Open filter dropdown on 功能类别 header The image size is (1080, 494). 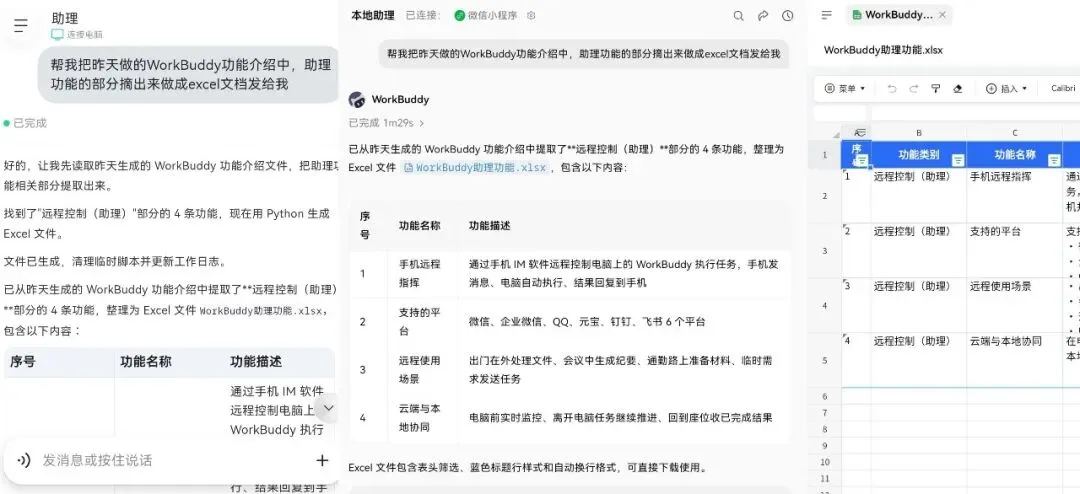coord(957,161)
